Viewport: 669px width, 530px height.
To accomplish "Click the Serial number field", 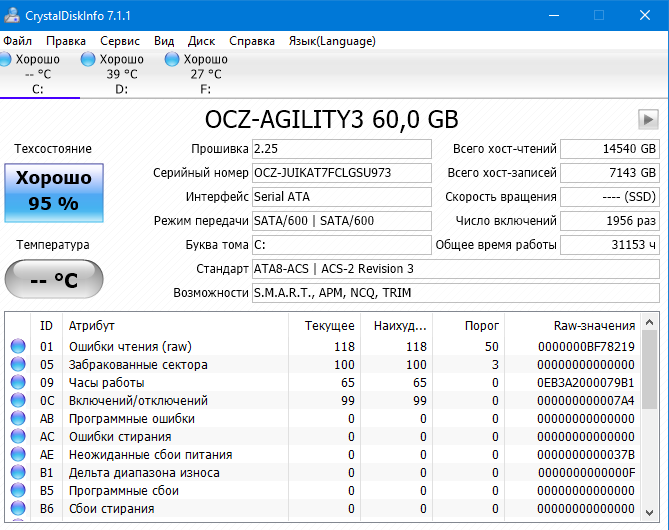I will [340, 172].
